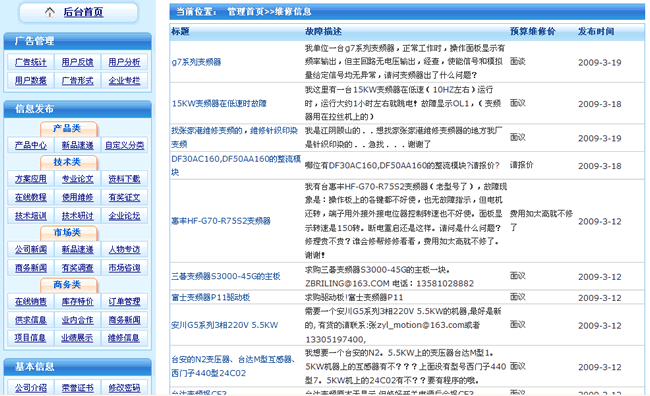Open 荣誉证书 link
The width and height of the screenshot is (650, 396).
pyautogui.click(x=78, y=388)
